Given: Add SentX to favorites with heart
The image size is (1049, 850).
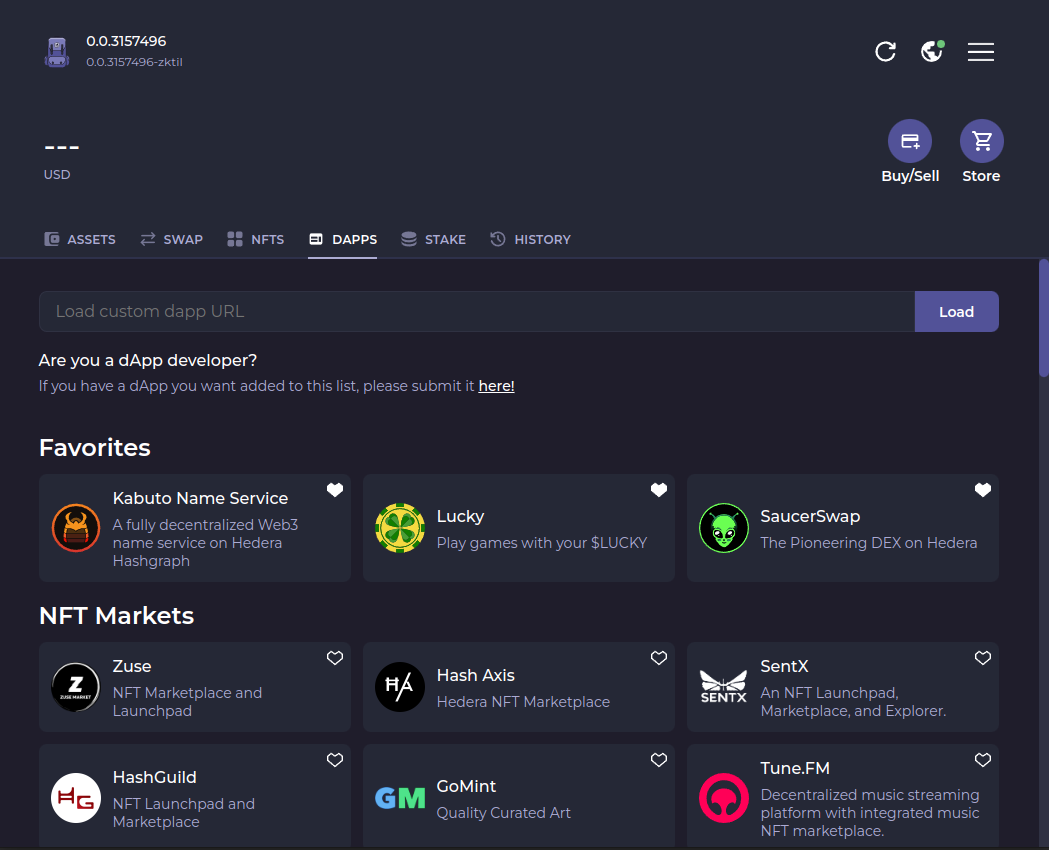Looking at the screenshot, I should tap(983, 658).
